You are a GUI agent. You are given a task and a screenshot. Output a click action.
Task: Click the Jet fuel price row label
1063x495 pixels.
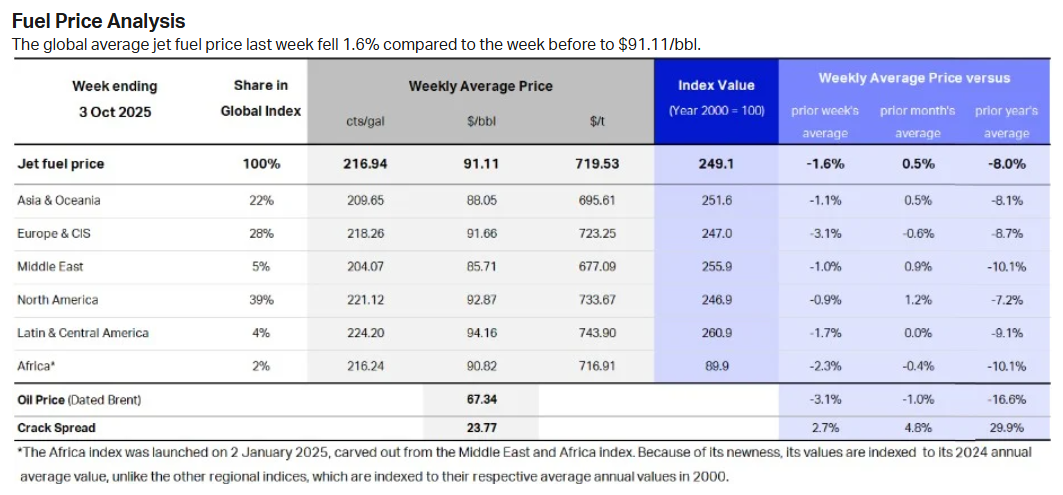point(61,163)
